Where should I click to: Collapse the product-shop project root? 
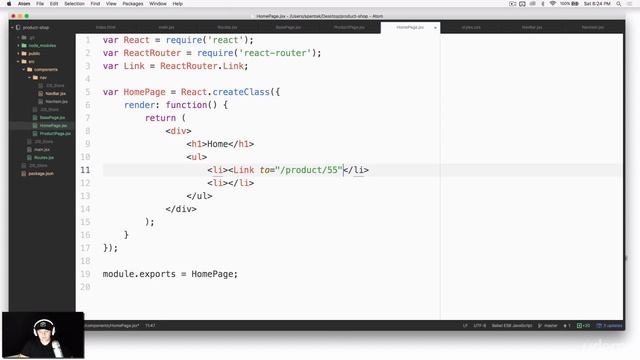coord(12,27)
